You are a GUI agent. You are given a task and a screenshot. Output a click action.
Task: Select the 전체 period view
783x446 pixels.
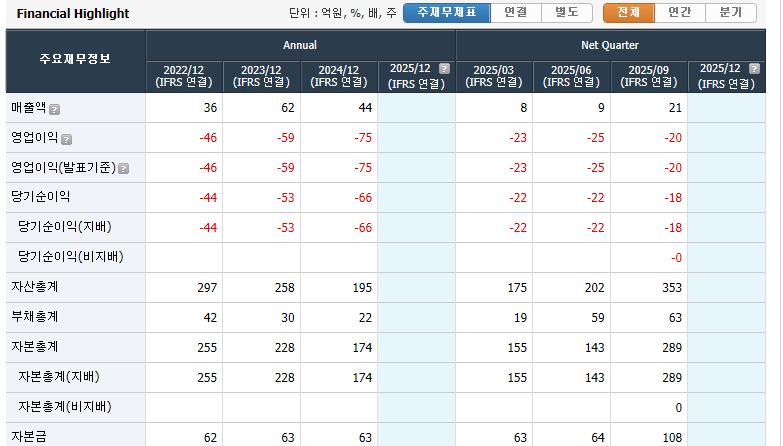pyautogui.click(x=628, y=13)
